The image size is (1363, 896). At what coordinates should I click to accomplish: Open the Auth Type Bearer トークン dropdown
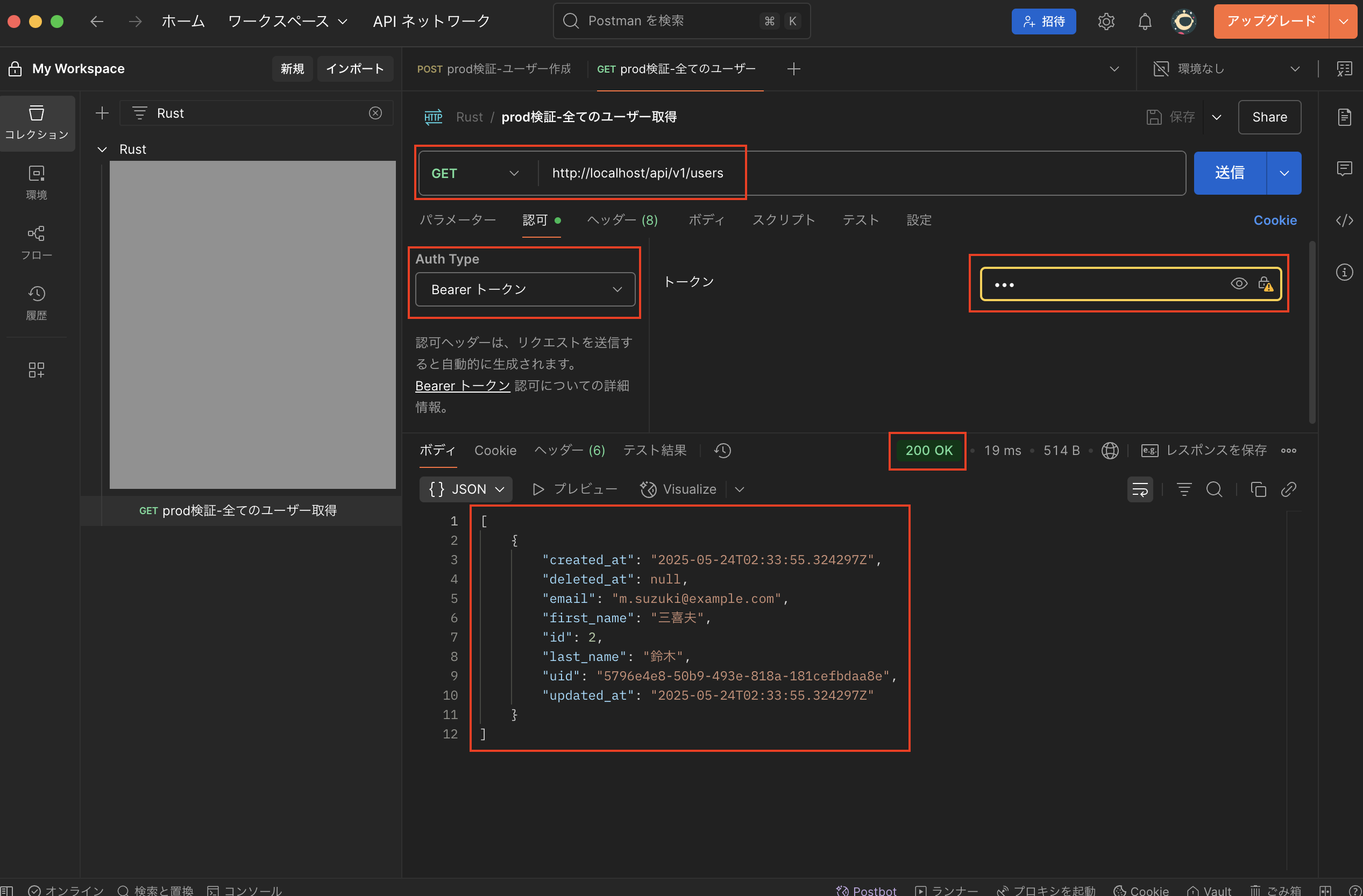coord(525,289)
